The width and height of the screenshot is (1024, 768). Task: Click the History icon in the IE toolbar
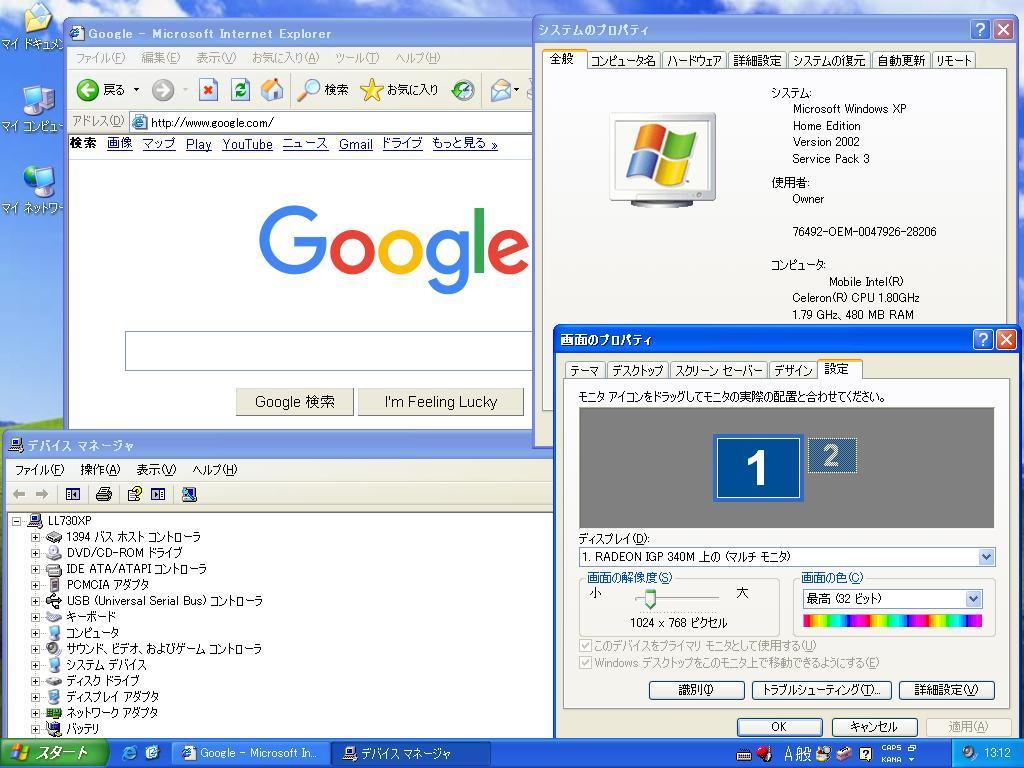pos(463,89)
